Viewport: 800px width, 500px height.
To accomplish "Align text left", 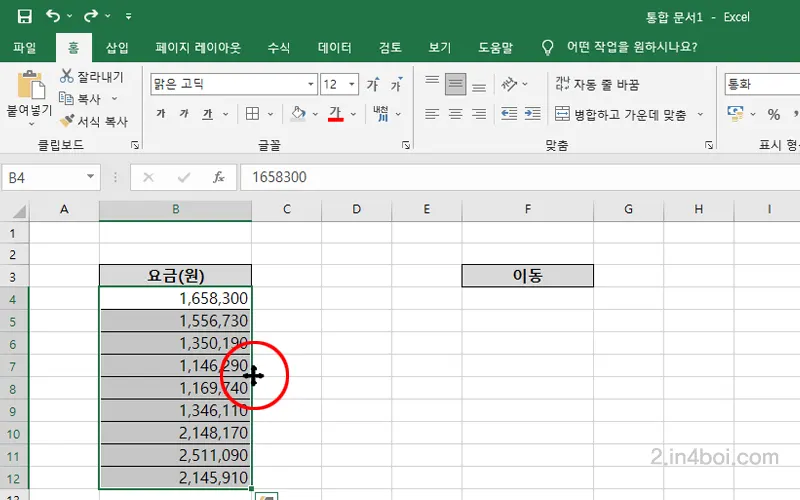I will [x=432, y=114].
